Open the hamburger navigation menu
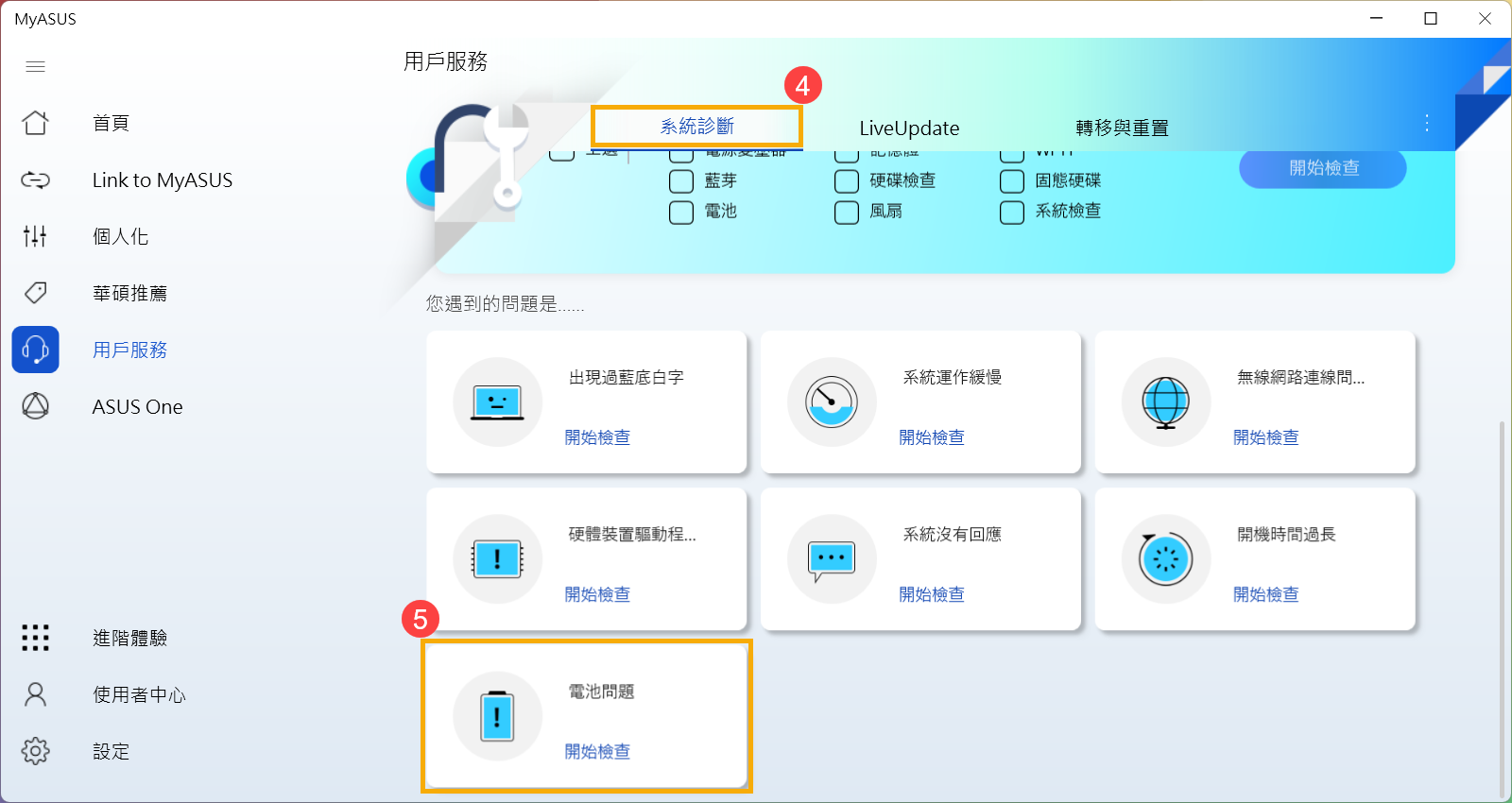 coord(35,66)
